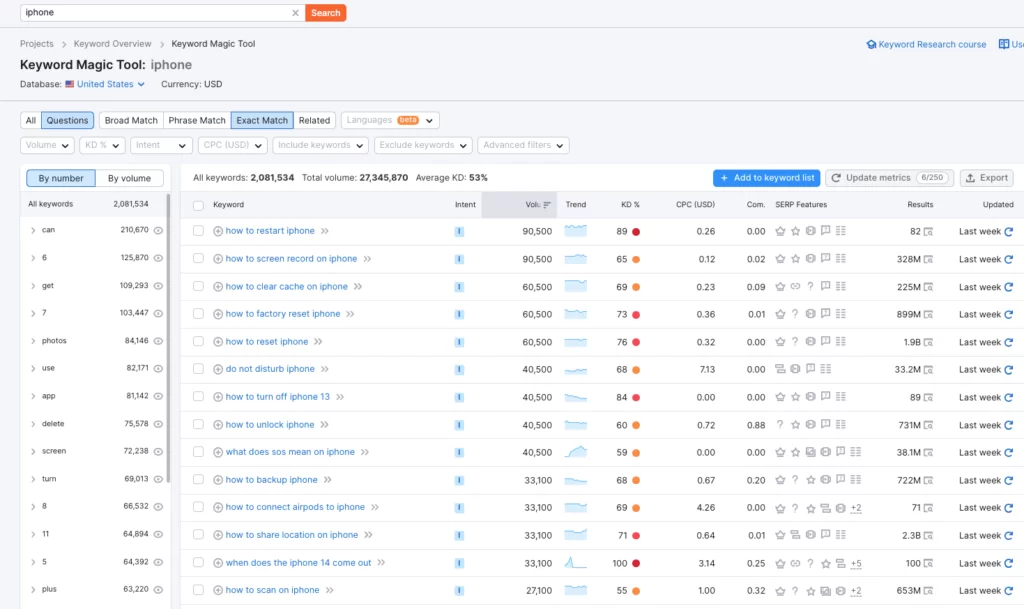Refresh metrics for 'how to reset iphone'
The height and width of the screenshot is (609, 1024).
pos(1009,342)
